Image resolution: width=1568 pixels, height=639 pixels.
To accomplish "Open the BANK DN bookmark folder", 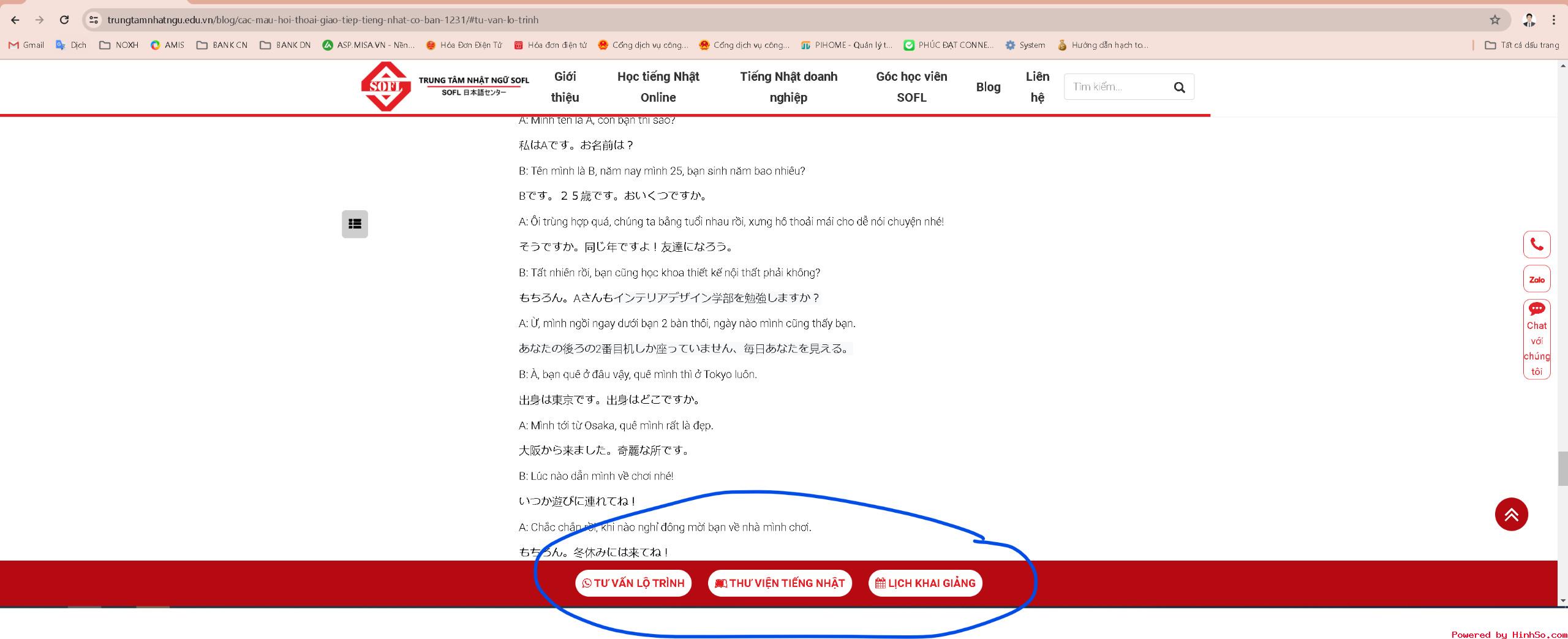I will click(x=285, y=45).
